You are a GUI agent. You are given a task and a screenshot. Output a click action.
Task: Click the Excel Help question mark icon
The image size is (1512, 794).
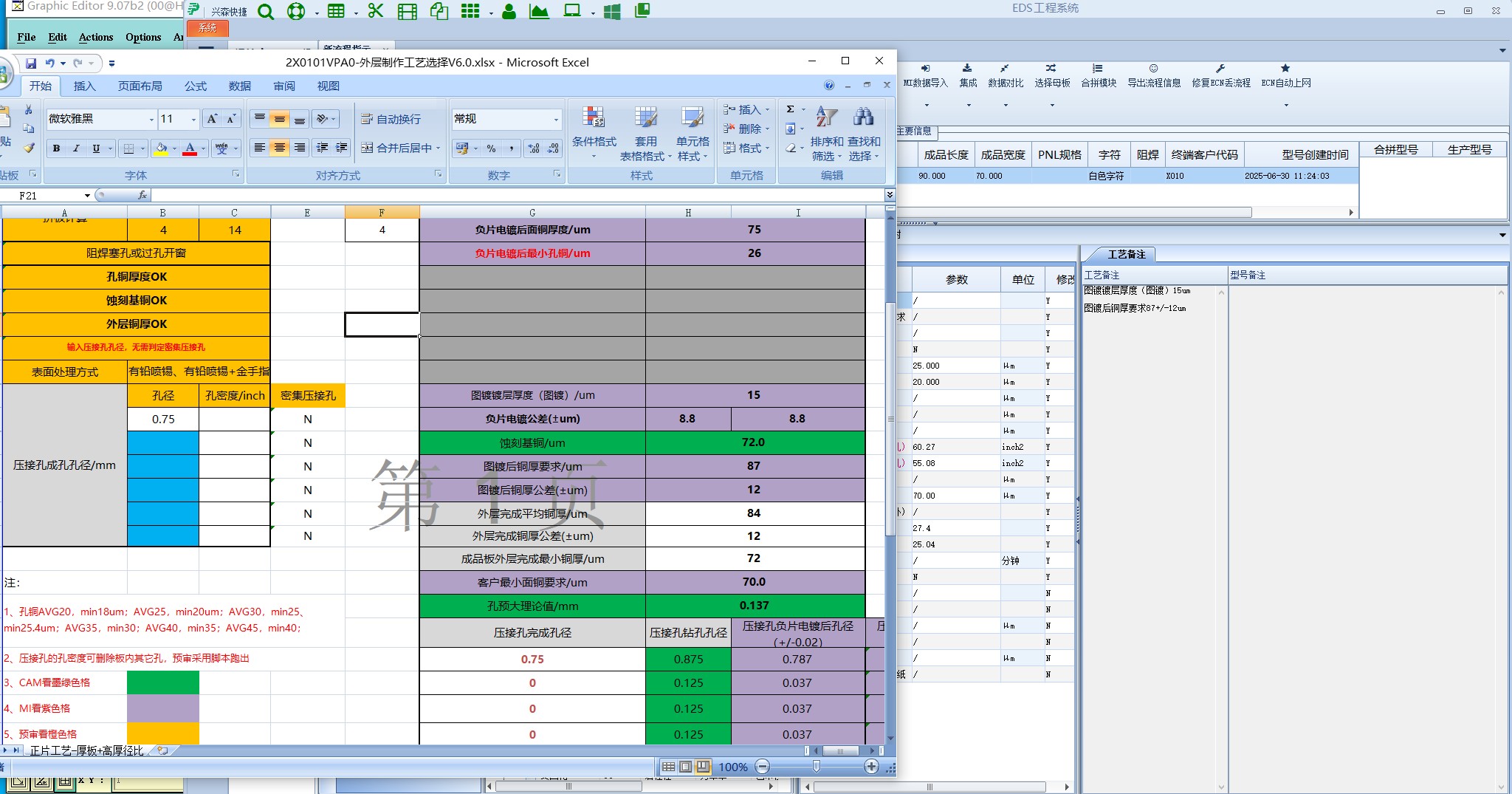coord(829,86)
